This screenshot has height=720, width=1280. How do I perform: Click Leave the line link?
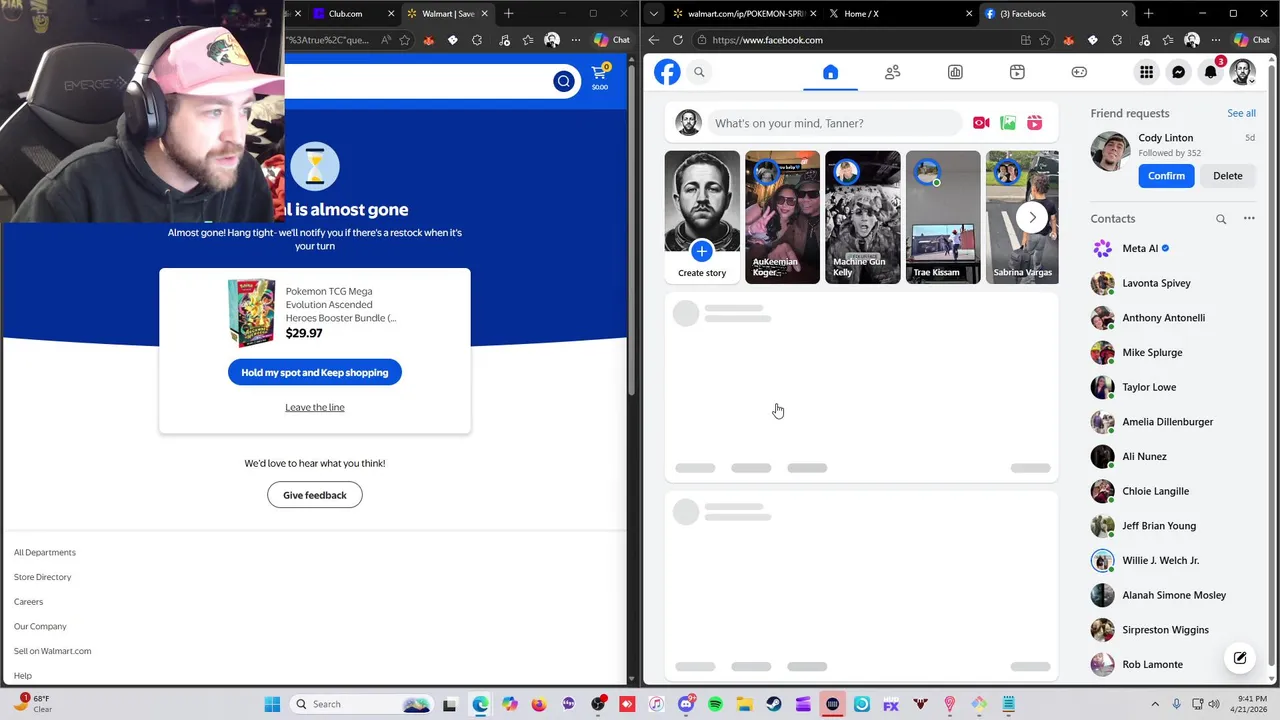[315, 407]
